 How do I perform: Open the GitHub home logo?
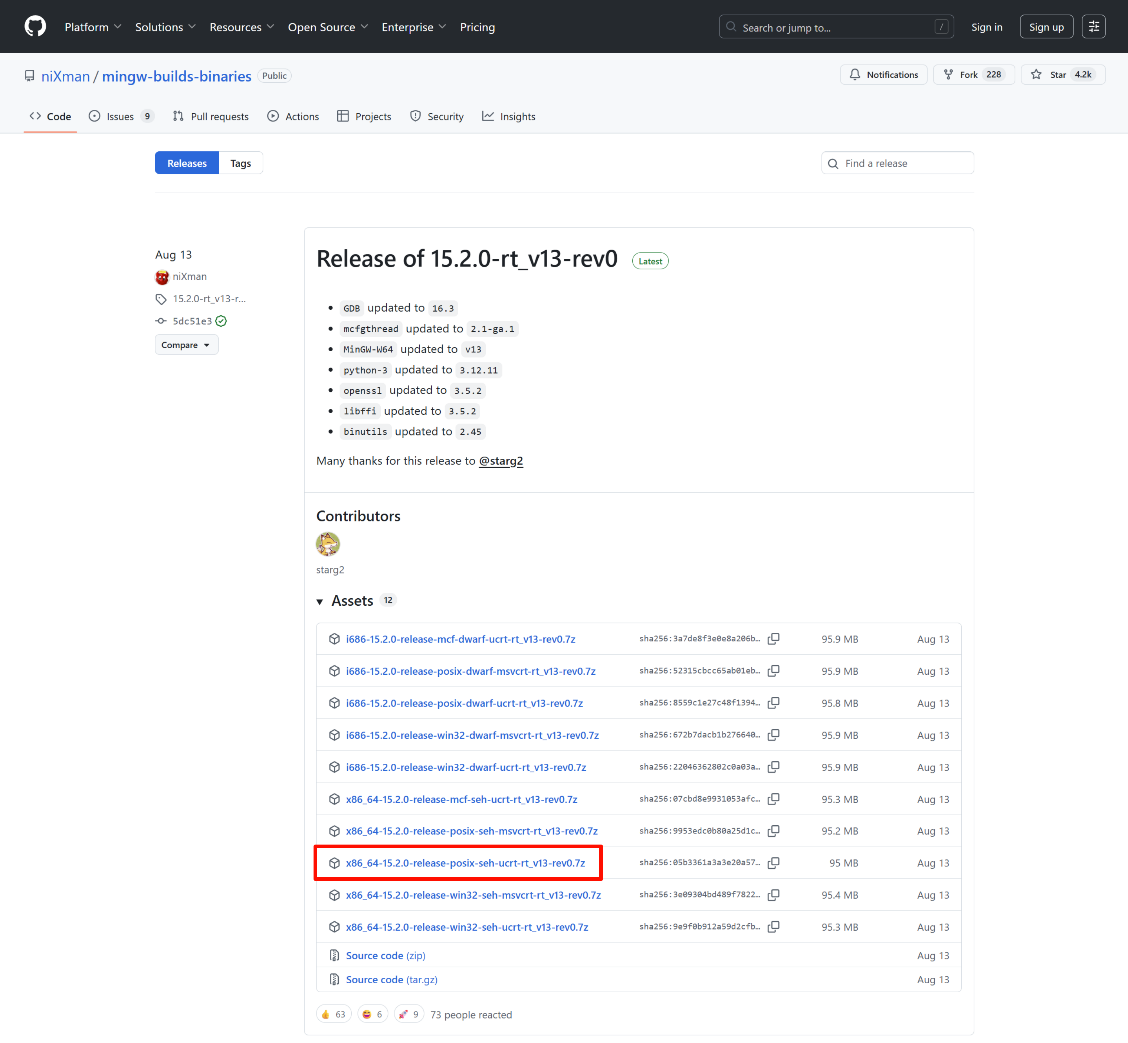[x=35, y=27]
